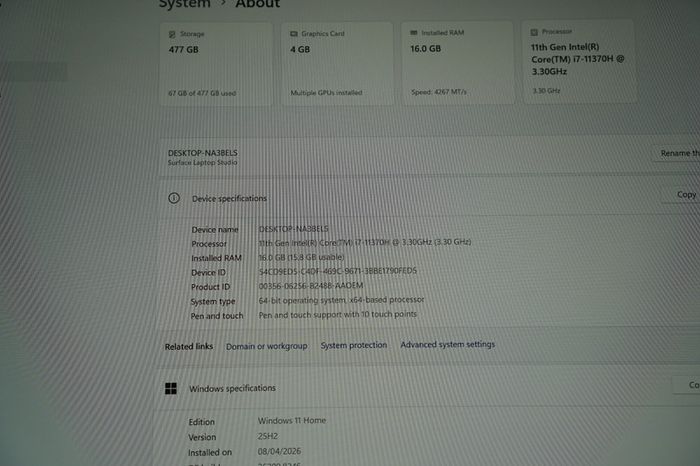Go back to System in breadcrumb
The height and width of the screenshot is (466, 700).
tap(184, 4)
